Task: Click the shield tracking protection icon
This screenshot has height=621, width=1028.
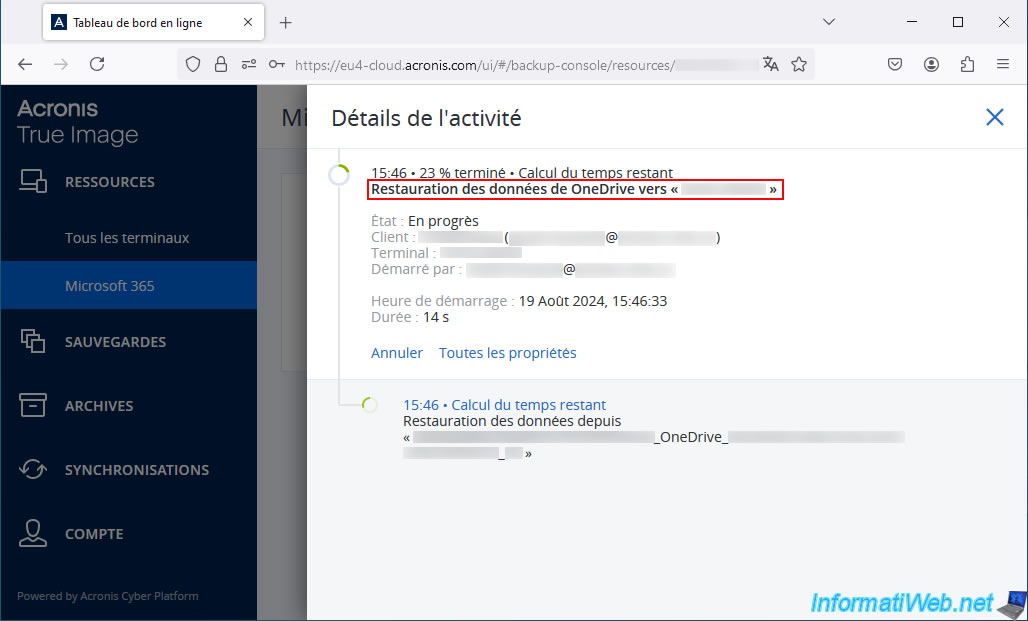Action: click(x=193, y=64)
